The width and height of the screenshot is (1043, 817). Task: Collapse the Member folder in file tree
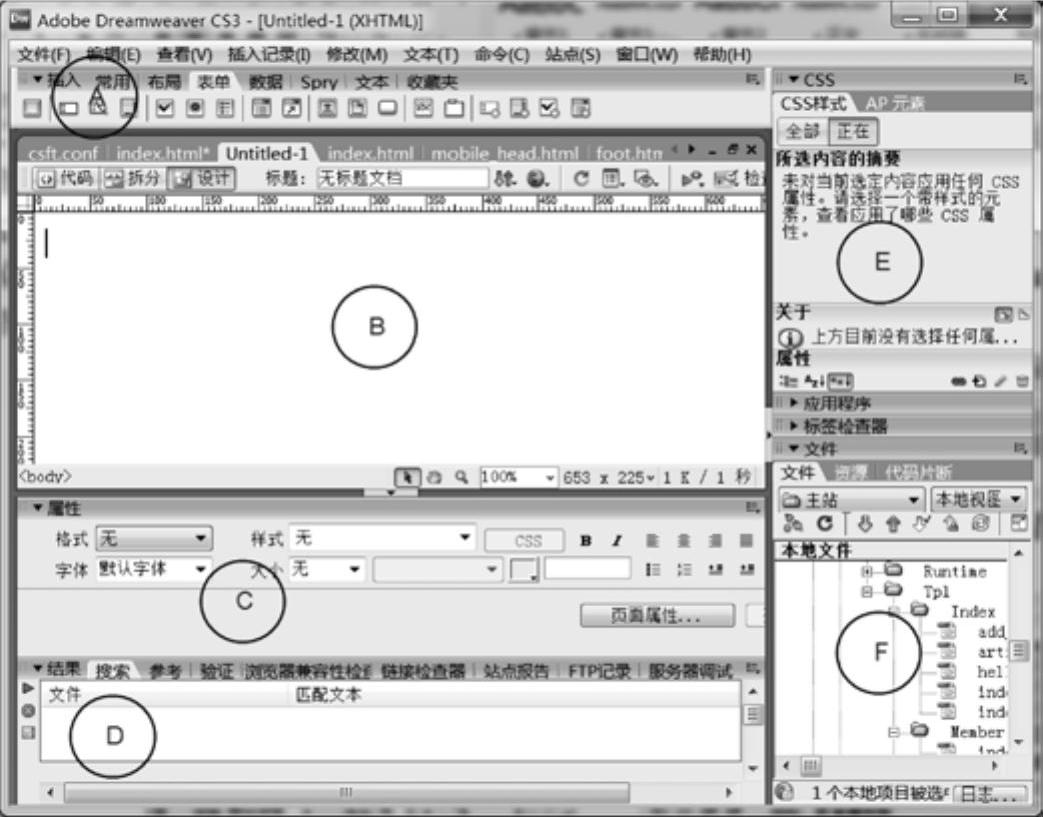pos(894,732)
